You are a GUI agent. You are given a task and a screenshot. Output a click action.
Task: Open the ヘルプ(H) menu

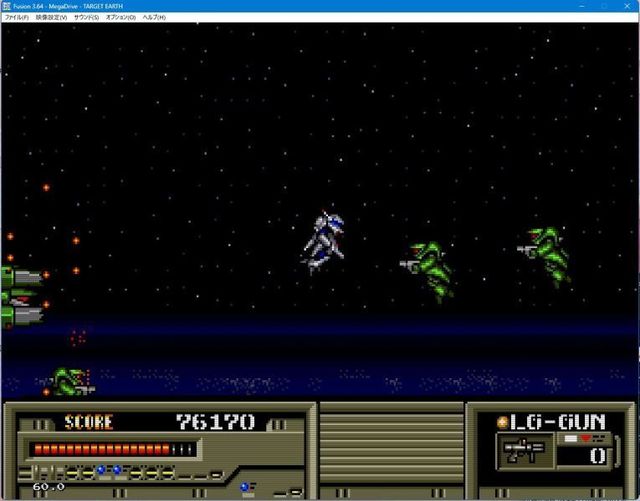pos(154,17)
